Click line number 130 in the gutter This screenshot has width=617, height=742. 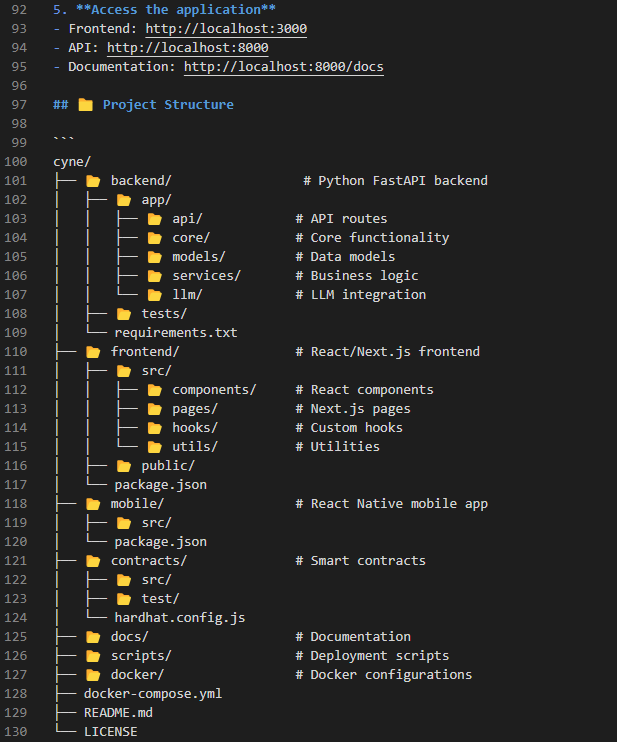[16, 732]
